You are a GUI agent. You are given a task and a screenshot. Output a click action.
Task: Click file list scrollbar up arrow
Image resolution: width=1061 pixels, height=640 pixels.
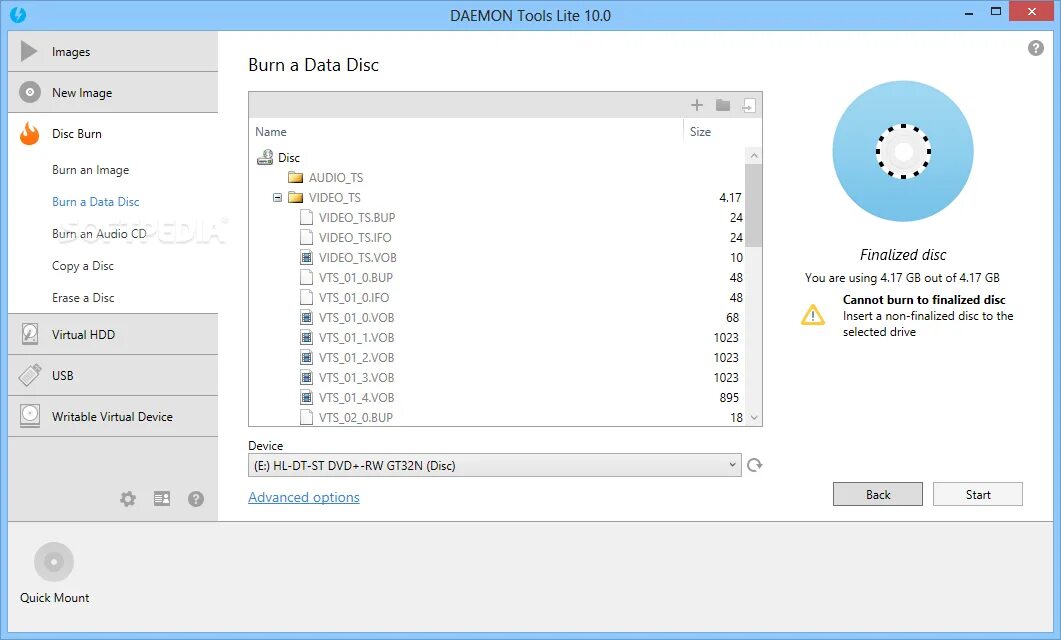coord(754,156)
